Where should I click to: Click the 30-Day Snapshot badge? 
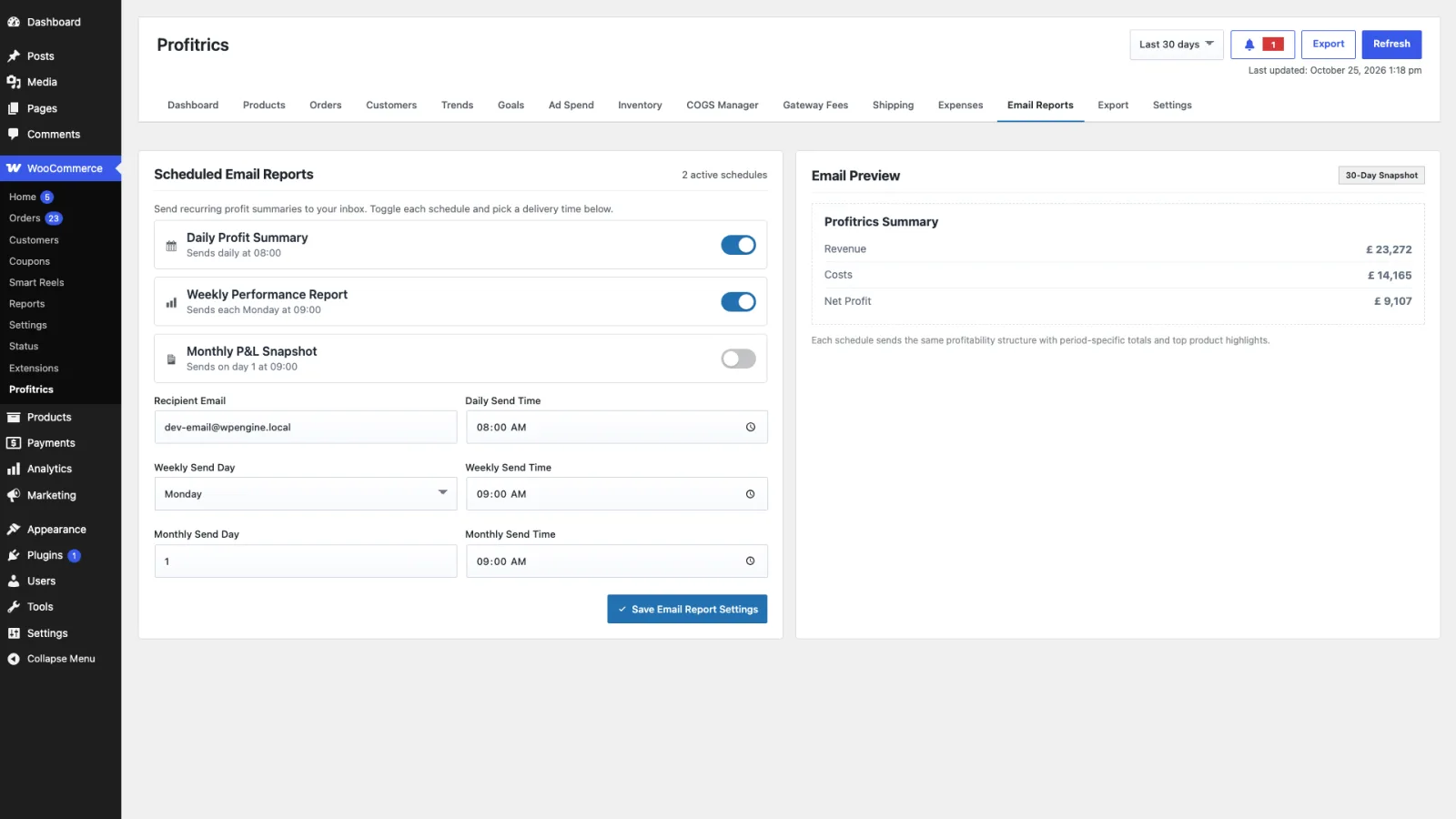click(x=1381, y=176)
